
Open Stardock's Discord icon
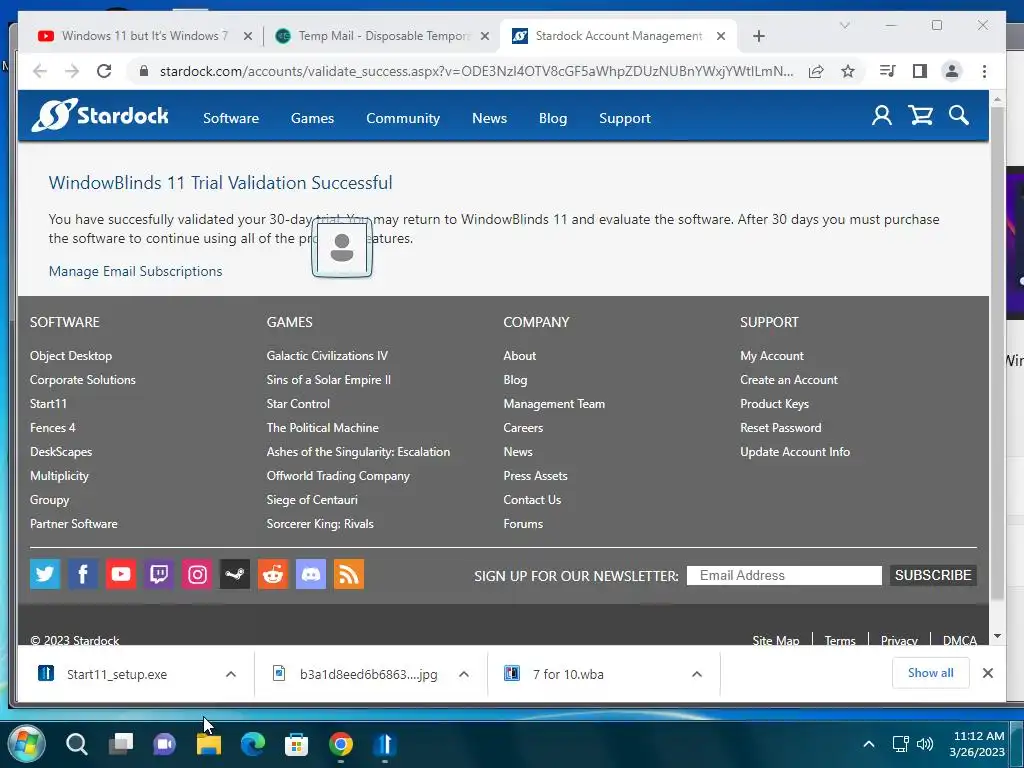tap(311, 574)
